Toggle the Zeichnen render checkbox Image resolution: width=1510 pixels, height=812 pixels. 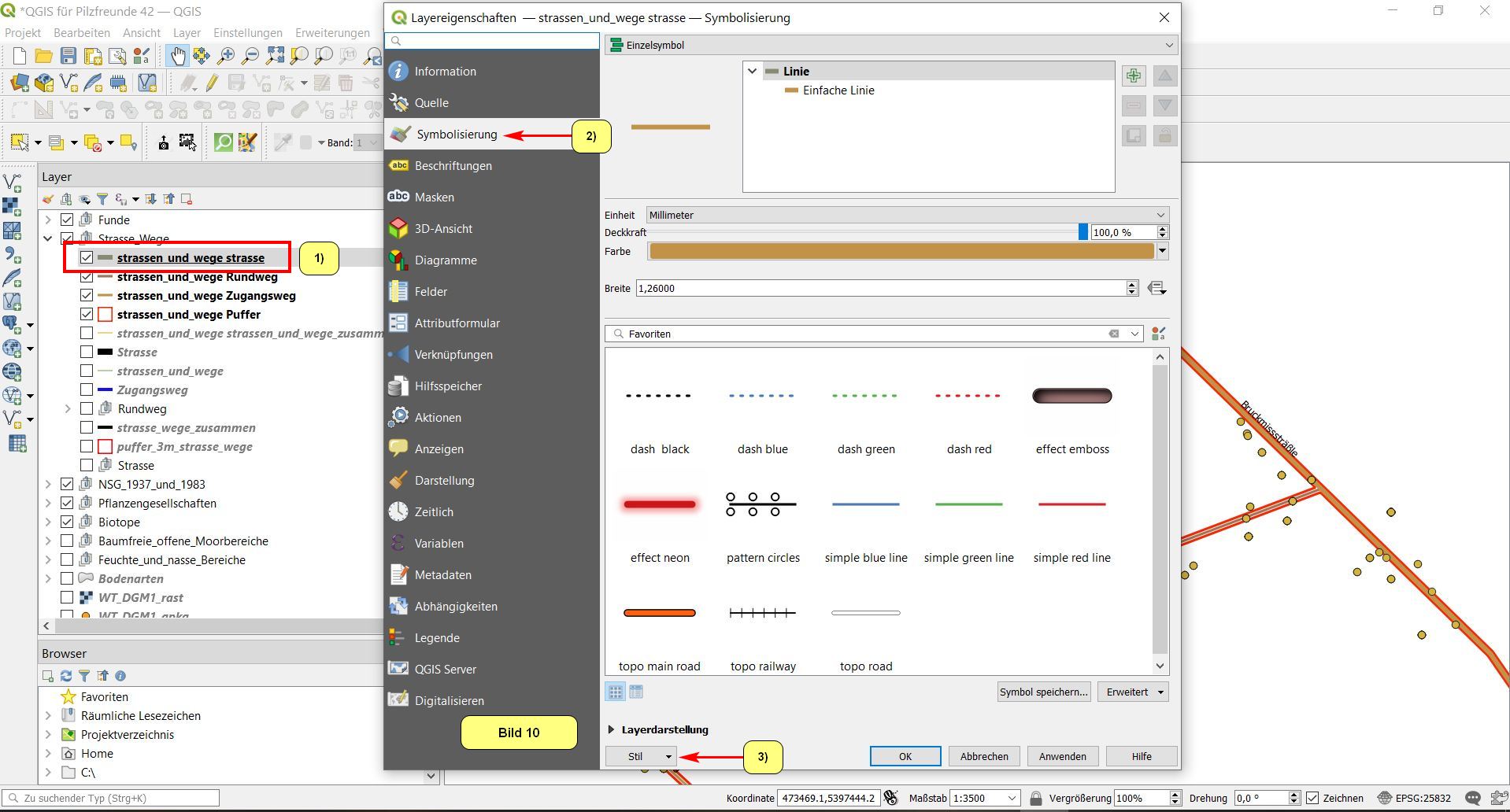click(x=1312, y=798)
